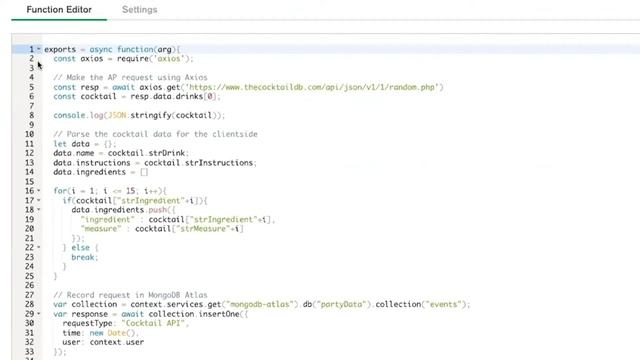The height and width of the screenshot is (360, 640).
Task: Click line number 28 in the gutter
Action: (29, 304)
